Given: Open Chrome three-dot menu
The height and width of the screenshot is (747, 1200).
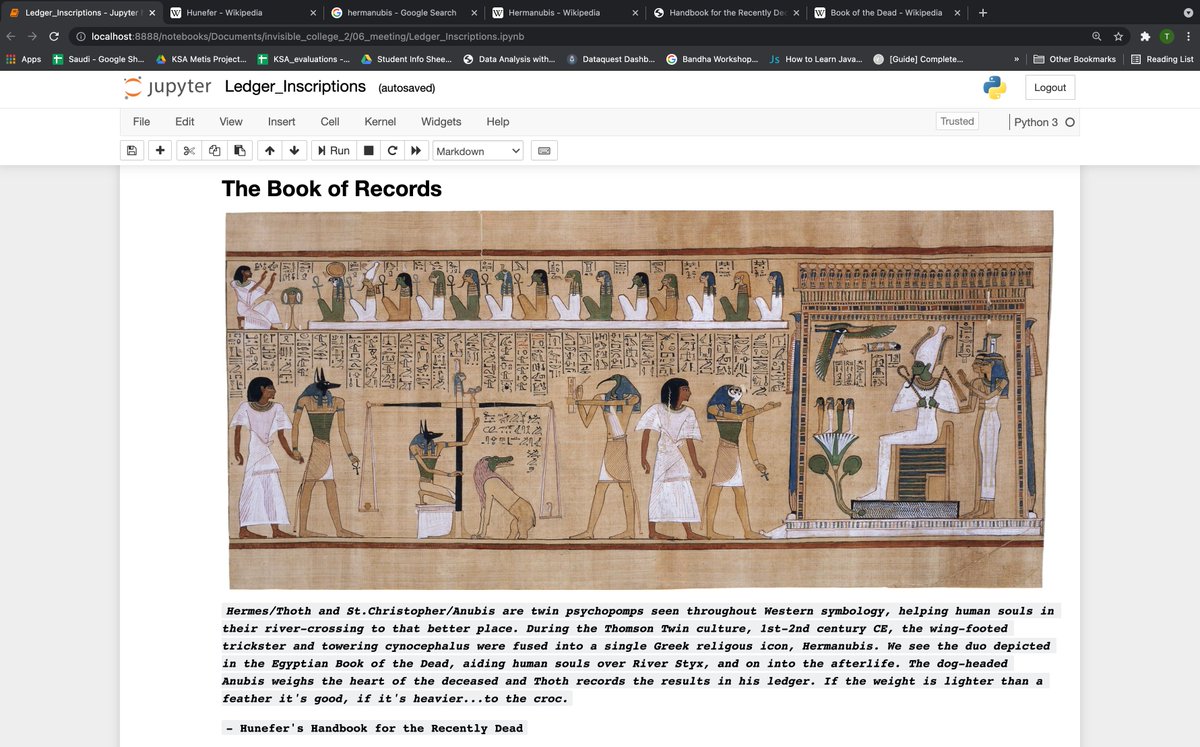Looking at the screenshot, I should [1188, 36].
